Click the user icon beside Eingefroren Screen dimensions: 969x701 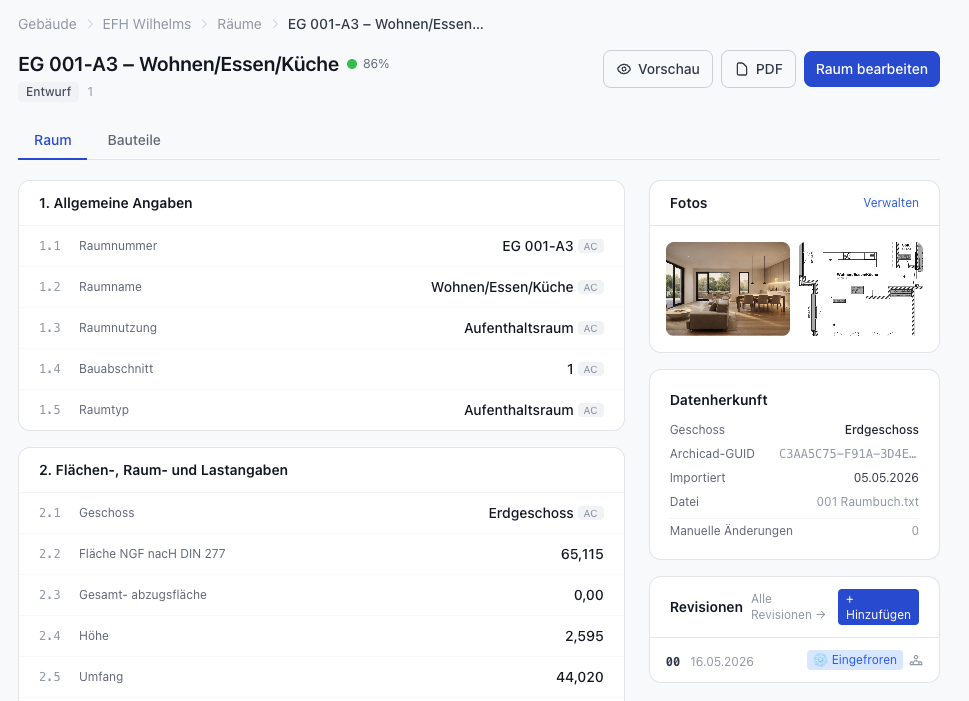916,660
